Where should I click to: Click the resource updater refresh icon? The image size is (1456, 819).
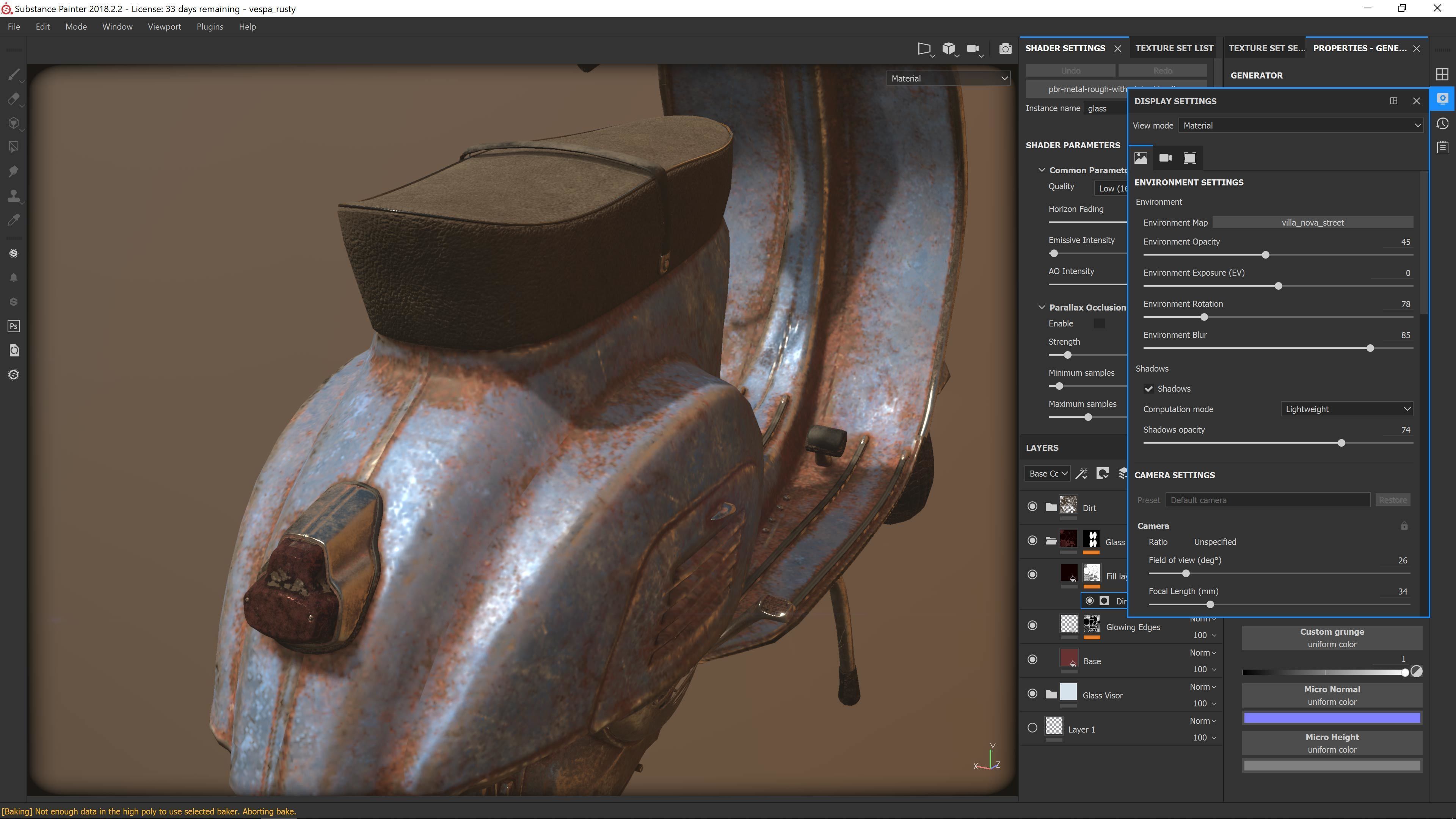coord(14,350)
